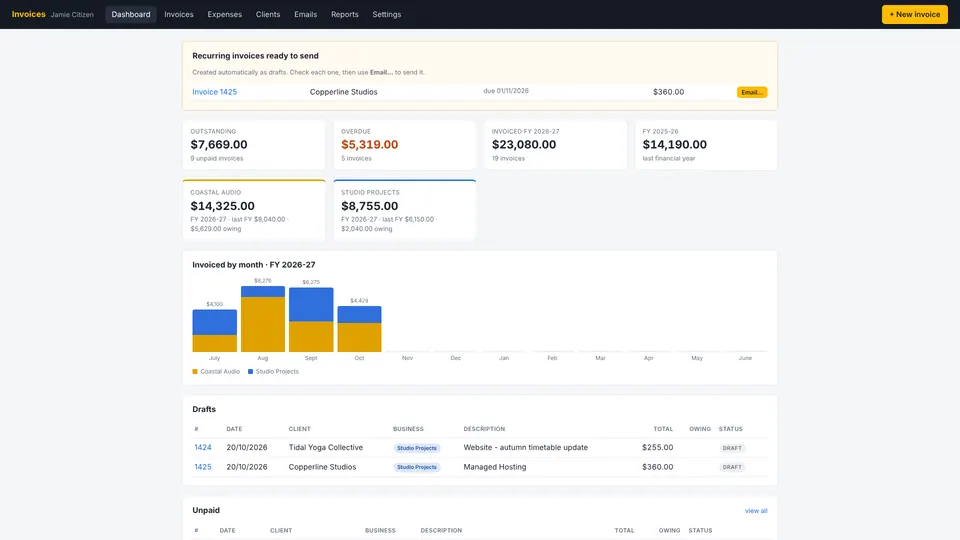
Task: Click 'Website - autumn timetable update' description
Action: [x=525, y=448]
